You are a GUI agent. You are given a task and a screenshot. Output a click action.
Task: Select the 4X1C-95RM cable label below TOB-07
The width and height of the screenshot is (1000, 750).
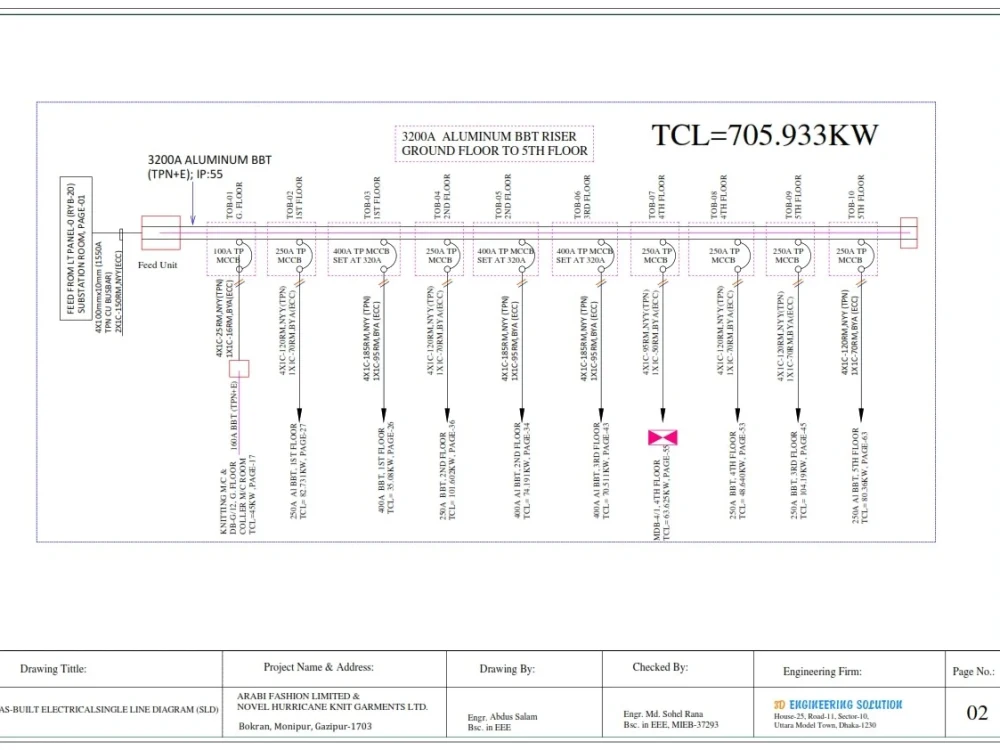pos(651,332)
